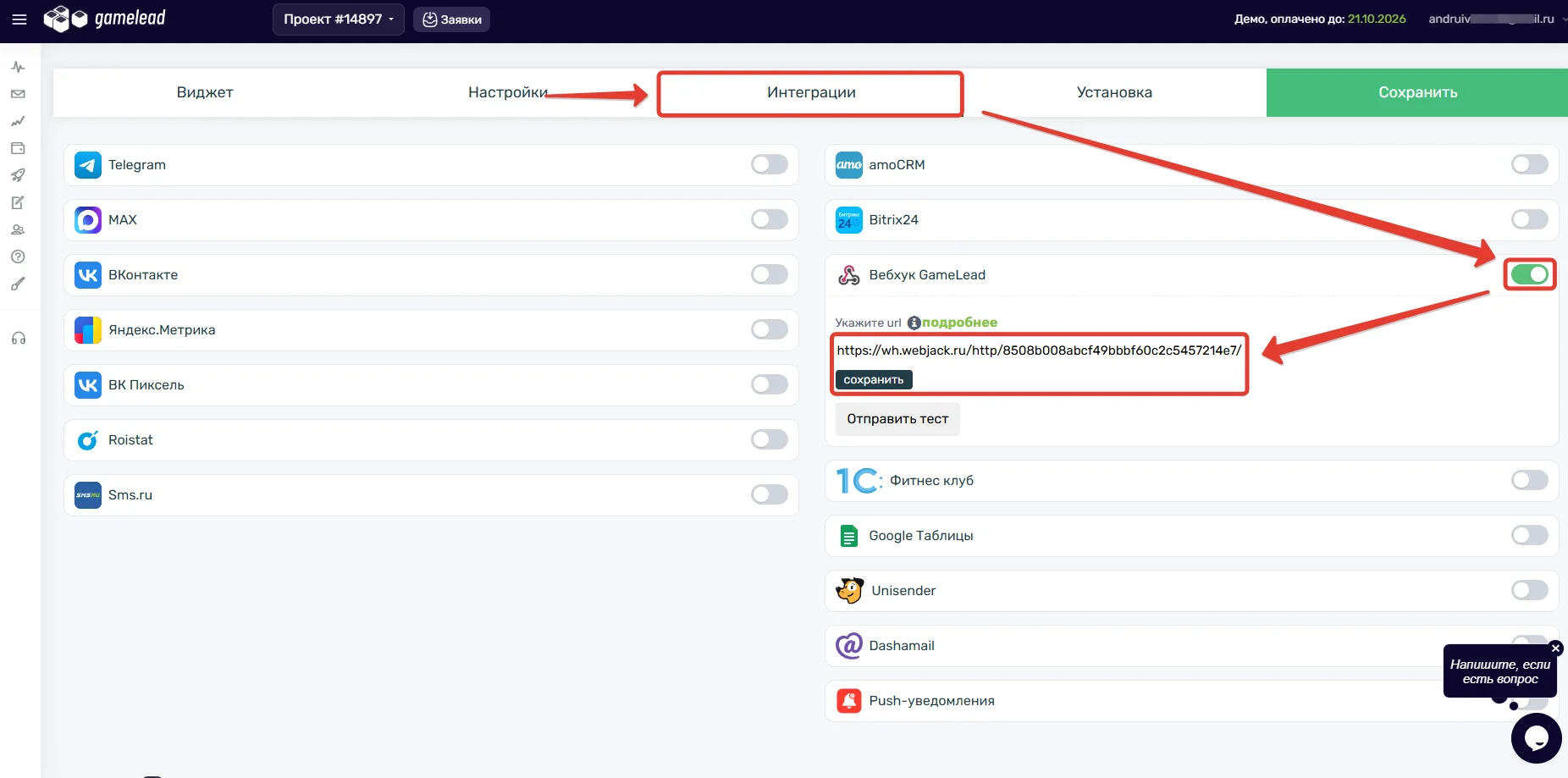Click the webhook URL input field

[x=1039, y=350]
